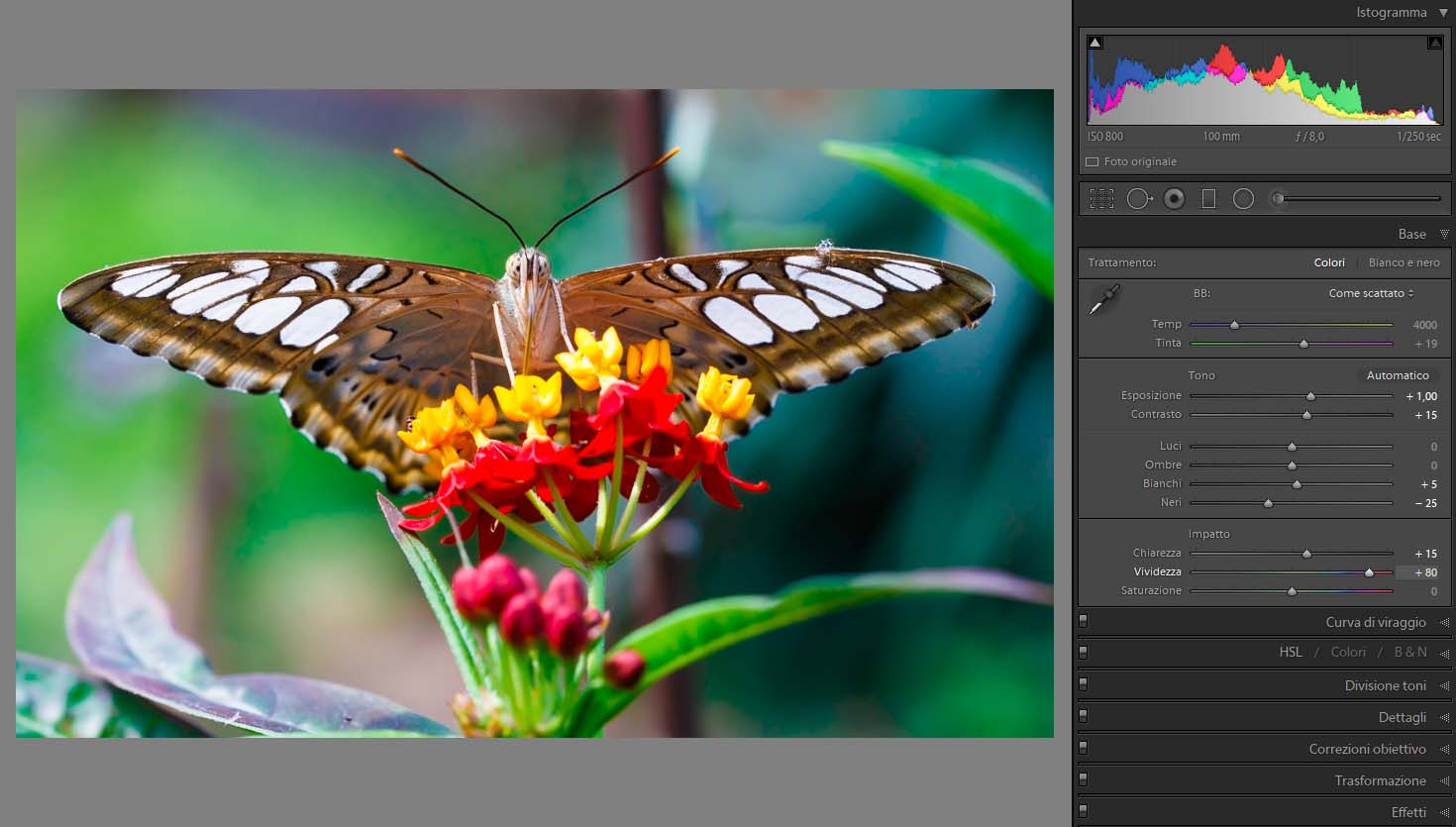Activate the Spot Removal tool
The image size is (1456, 827).
click(1138, 199)
